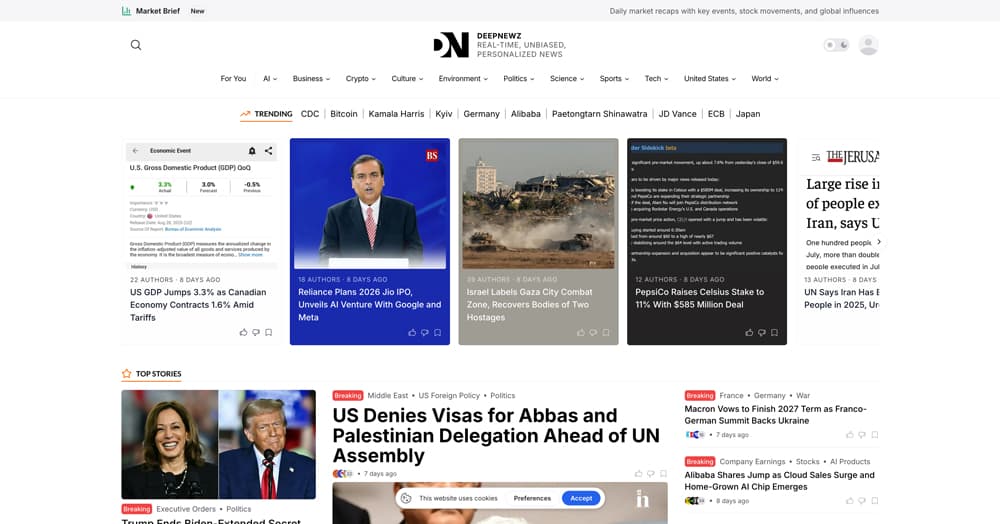Bookmark the Macron Vows story
Viewport: 1000px width, 524px height.
click(874, 435)
